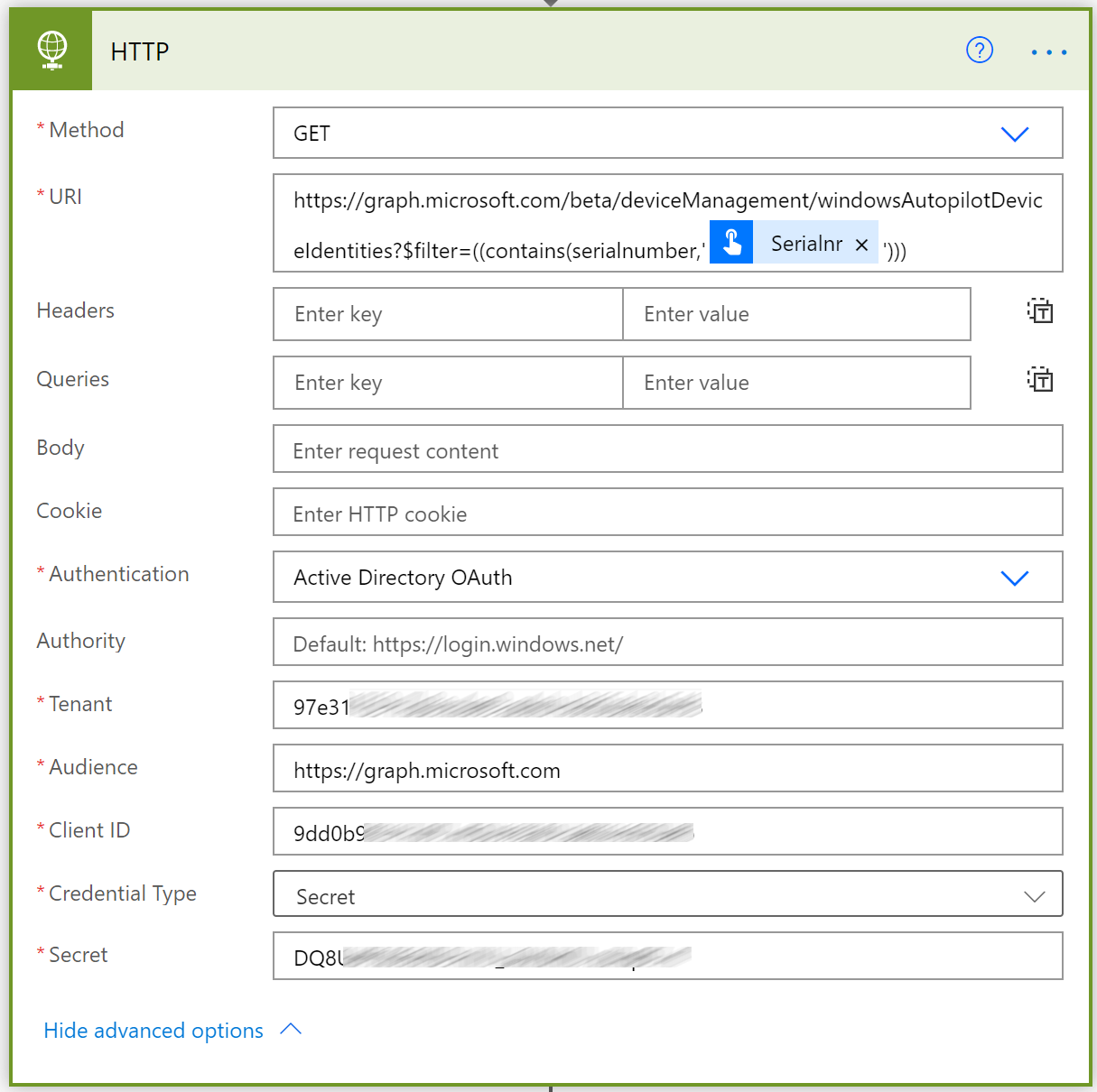Click the Queries switch-to-text-mode icon

click(x=1039, y=379)
